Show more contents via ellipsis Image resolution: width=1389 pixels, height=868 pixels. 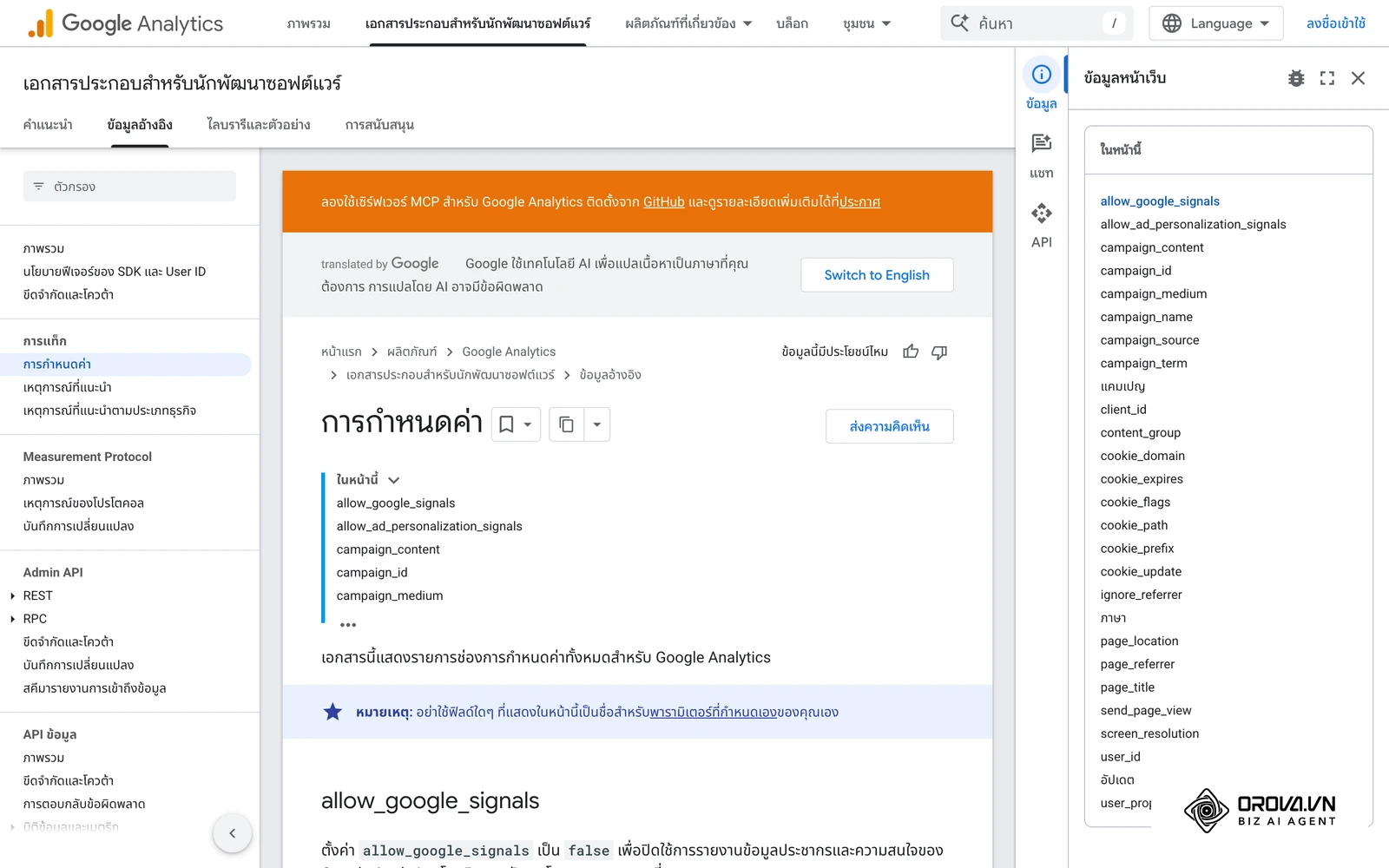[x=348, y=625]
